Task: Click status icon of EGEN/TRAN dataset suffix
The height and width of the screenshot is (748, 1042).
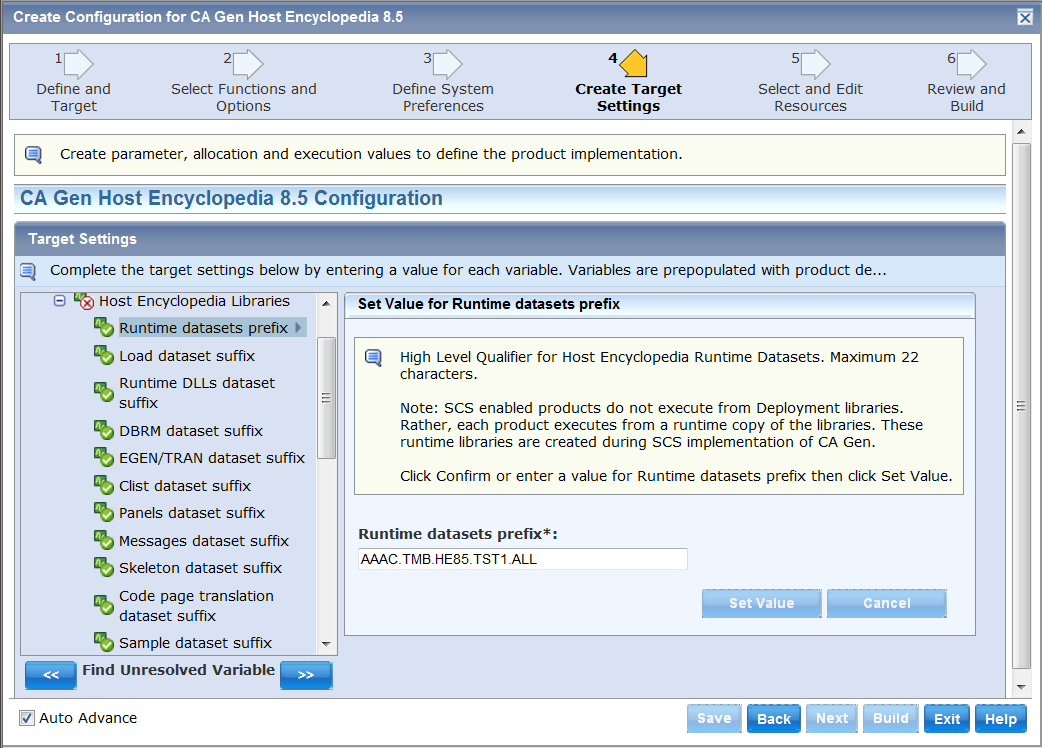Action: pyautogui.click(x=104, y=458)
